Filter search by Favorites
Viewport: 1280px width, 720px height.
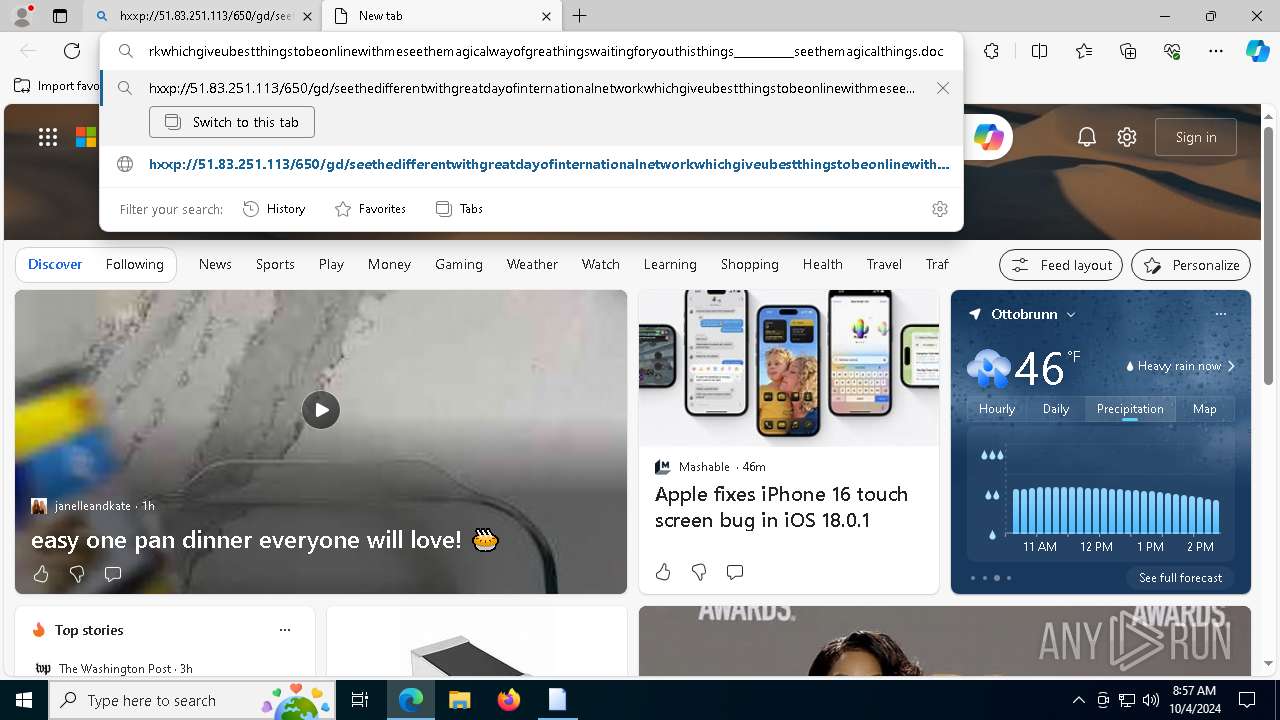370,209
